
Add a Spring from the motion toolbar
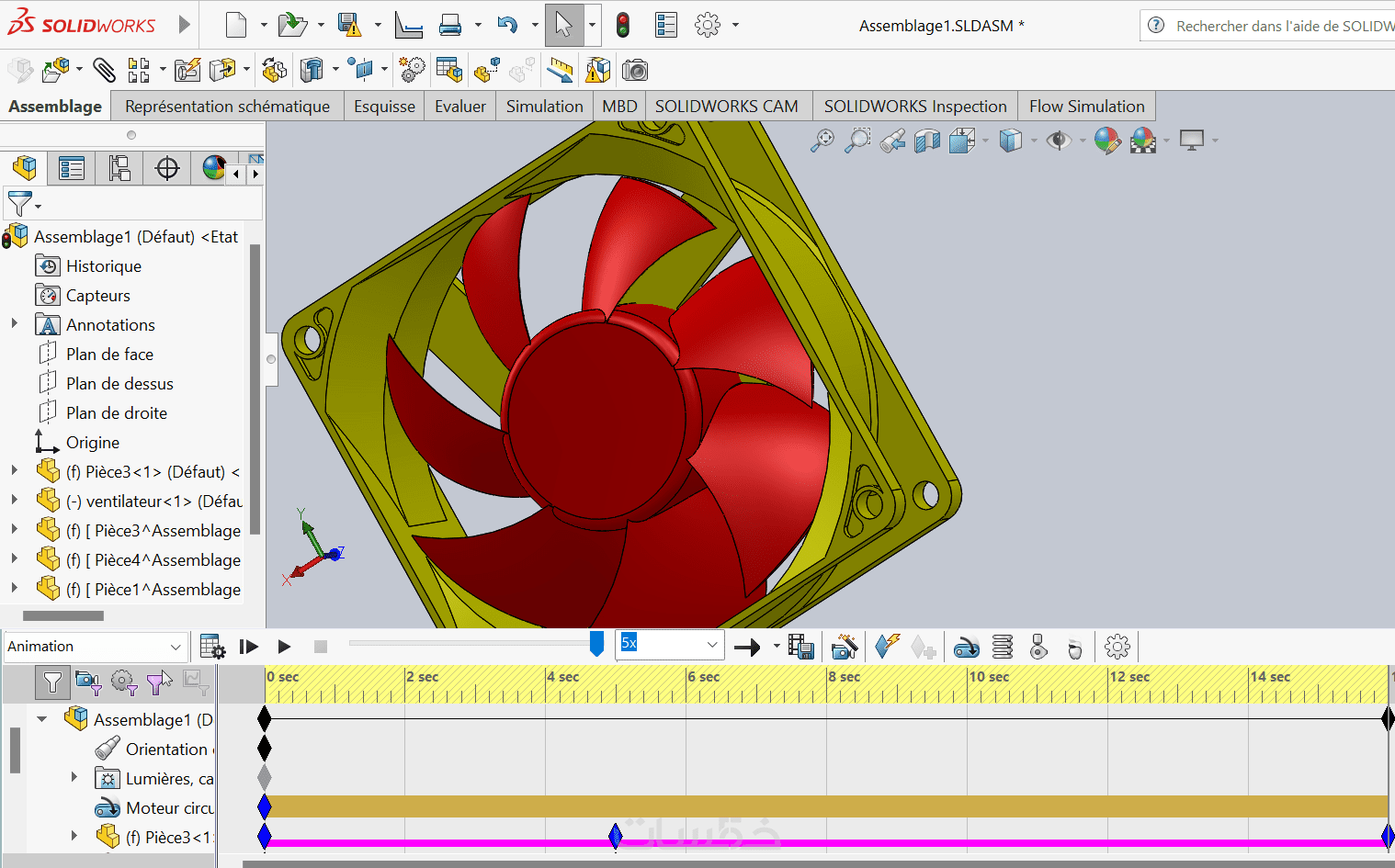(1003, 648)
